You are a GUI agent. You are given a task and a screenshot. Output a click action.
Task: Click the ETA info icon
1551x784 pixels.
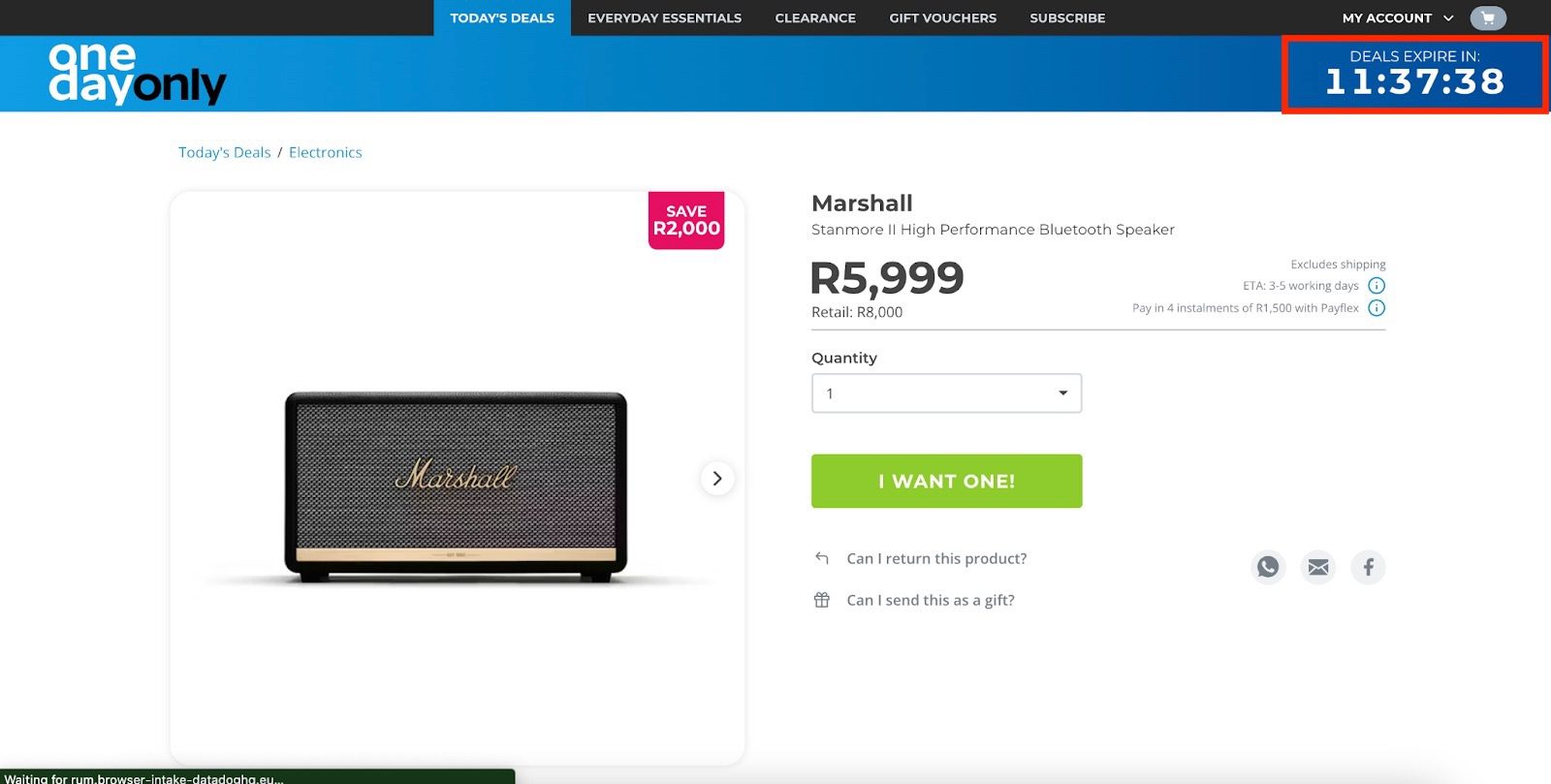click(x=1377, y=286)
